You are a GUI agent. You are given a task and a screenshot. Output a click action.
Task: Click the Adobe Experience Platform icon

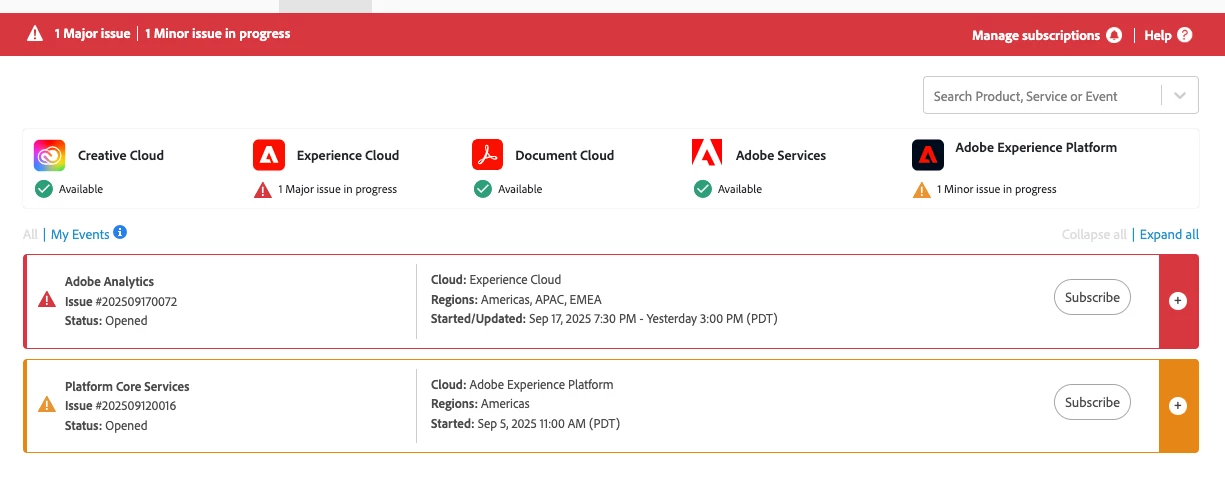click(x=927, y=155)
